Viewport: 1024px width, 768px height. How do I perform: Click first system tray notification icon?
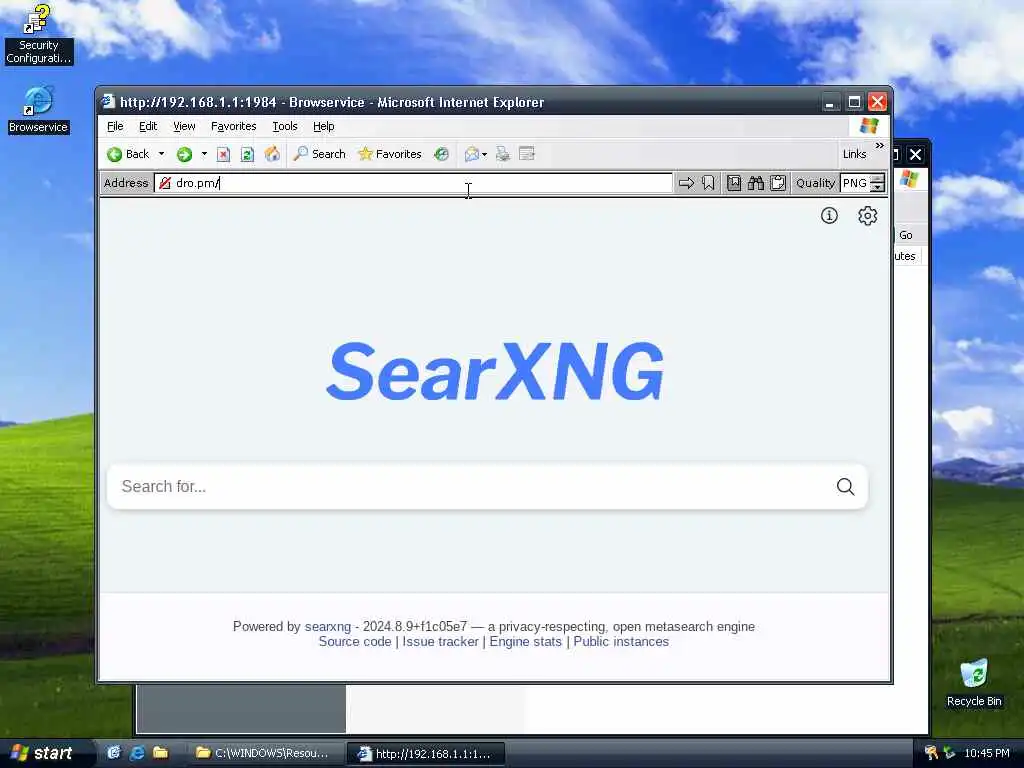click(931, 753)
